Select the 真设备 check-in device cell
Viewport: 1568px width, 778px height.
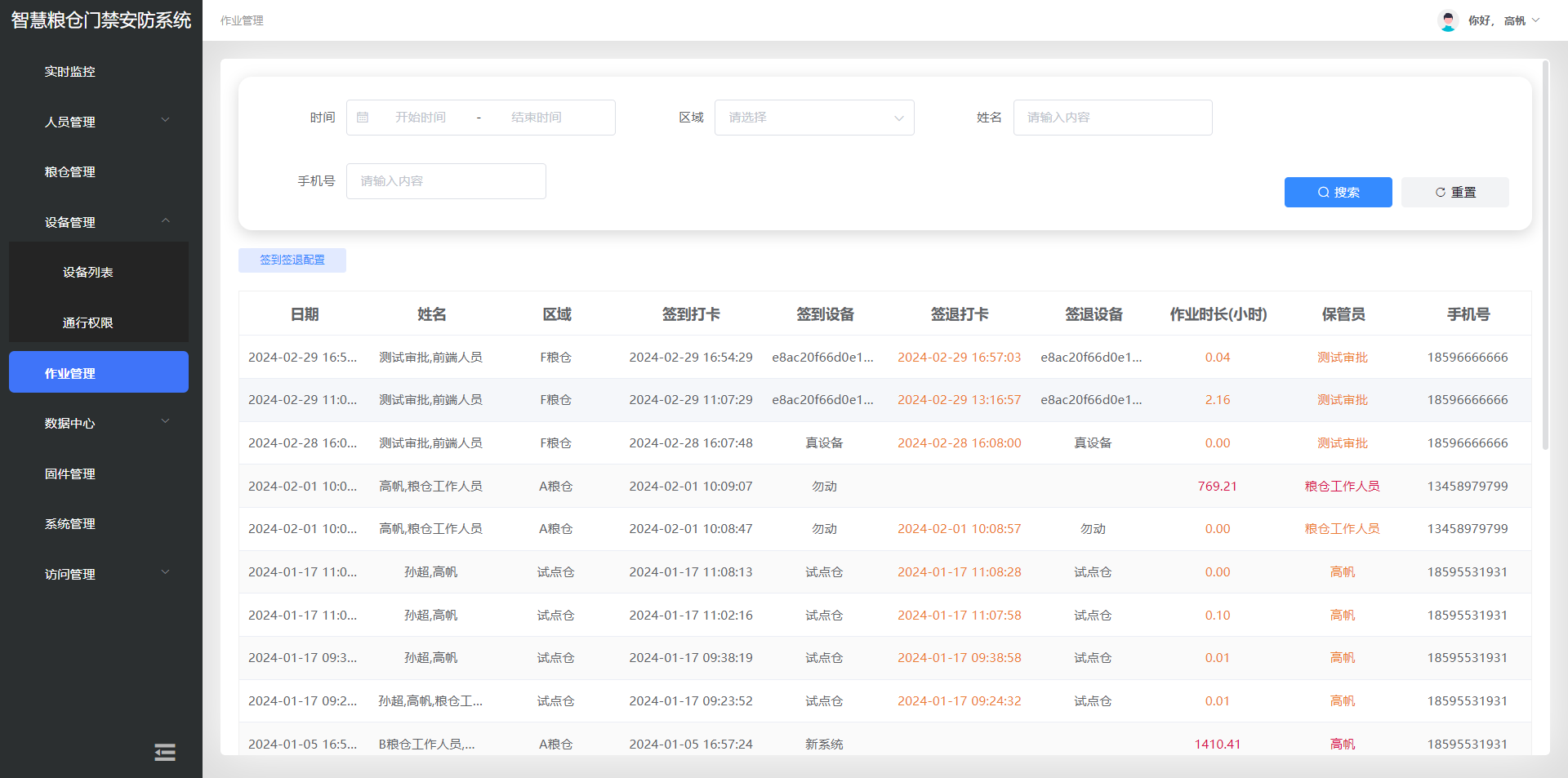[824, 443]
